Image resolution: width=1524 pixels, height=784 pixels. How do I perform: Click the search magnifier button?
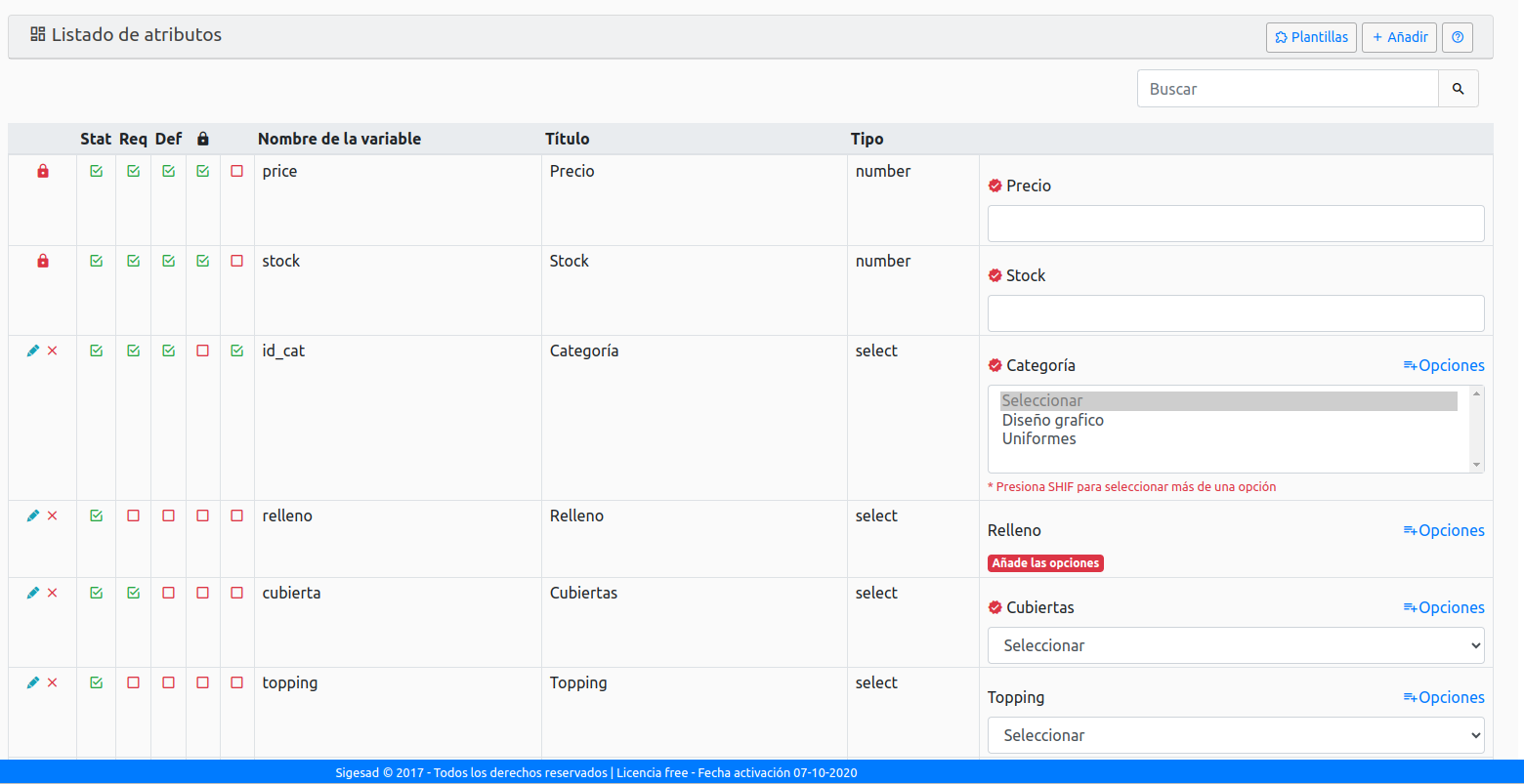(x=1459, y=89)
